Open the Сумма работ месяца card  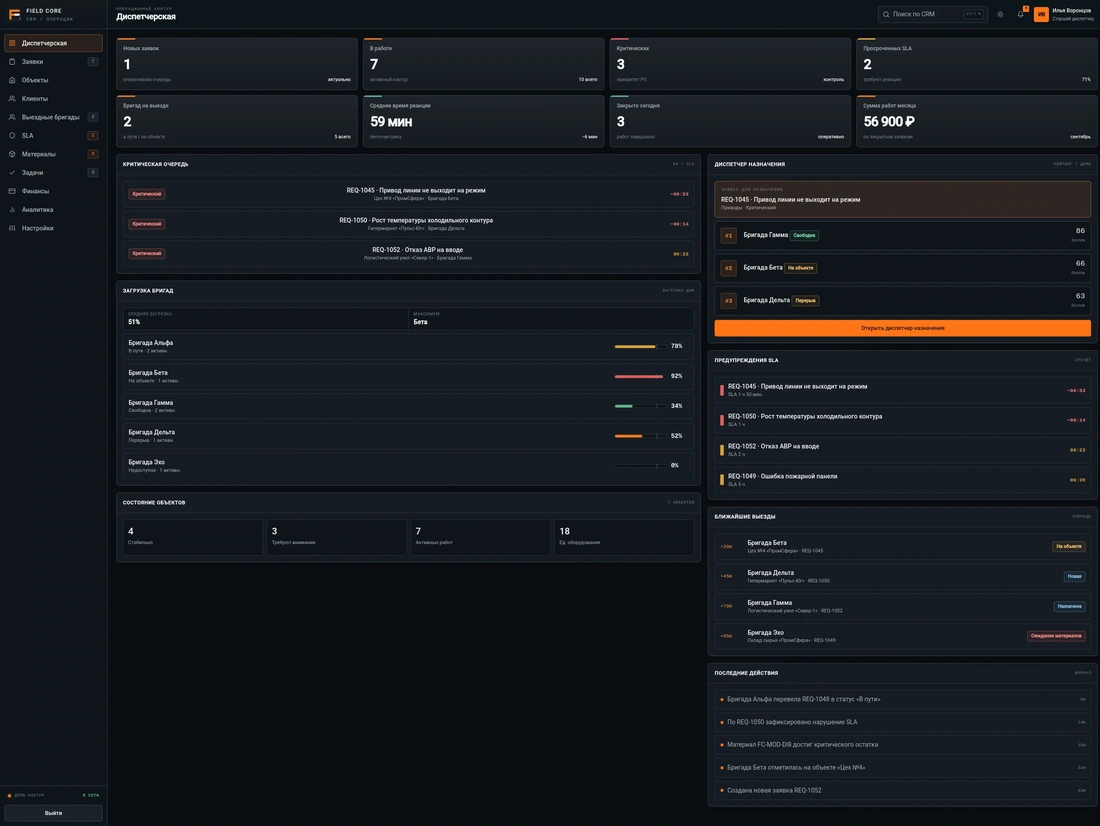click(x=977, y=121)
